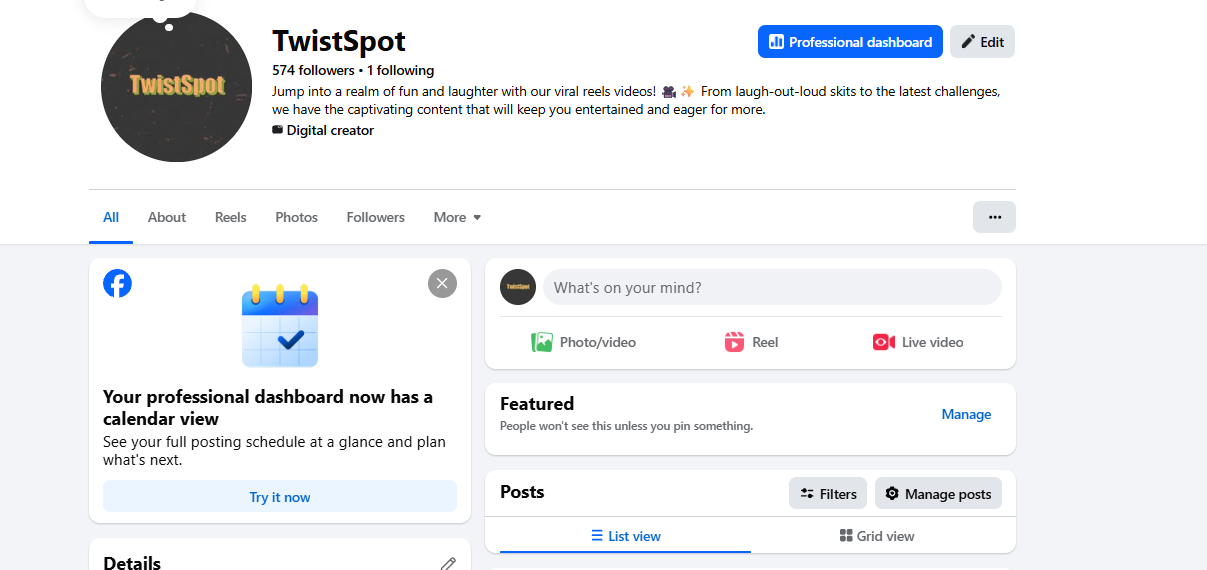Viewport: 1207px width, 570px height.
Task: Dismiss the calendar view announcement card
Action: point(442,283)
